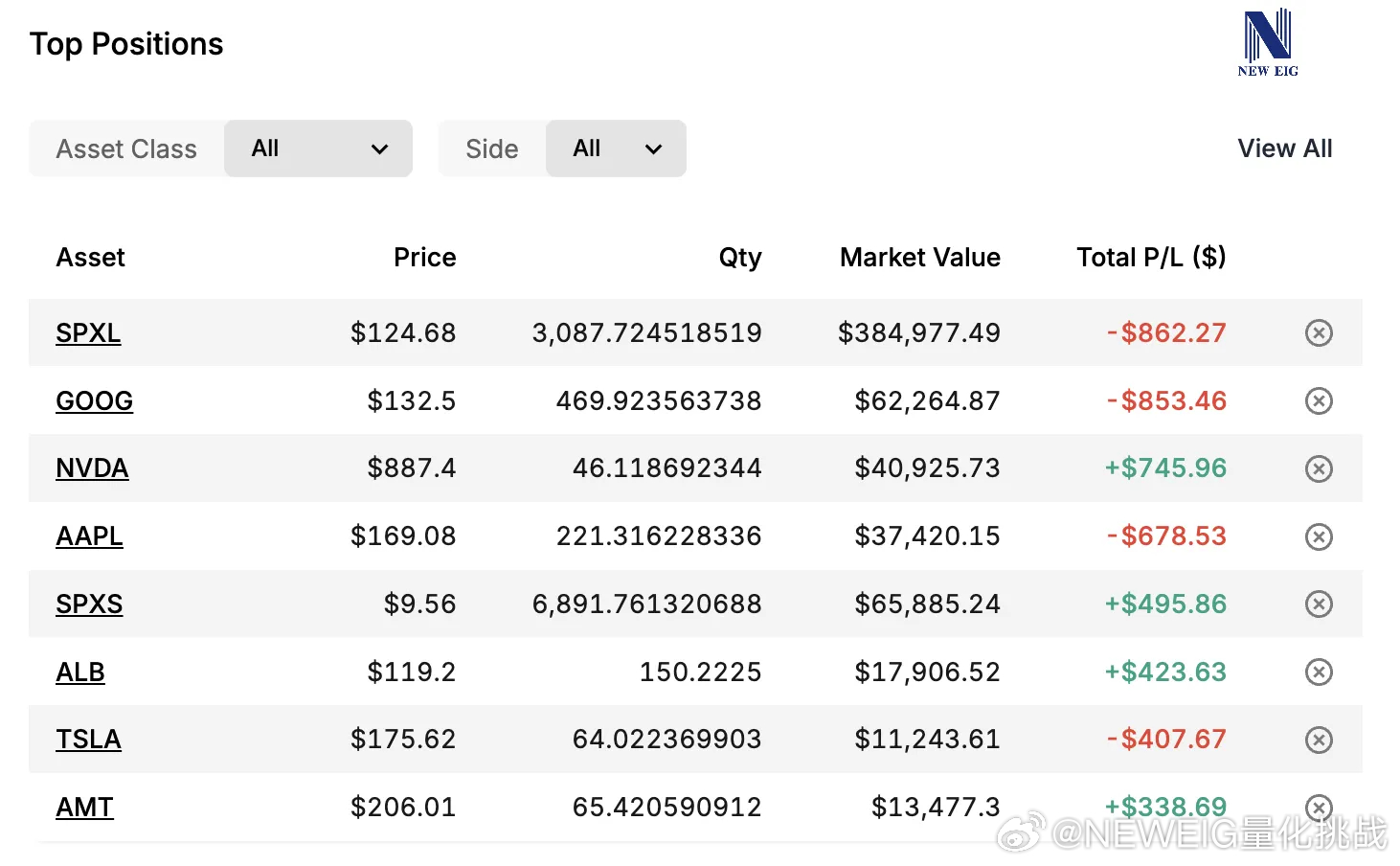Select AAPL quantity 221.316228336
1400x866 pixels.
click(659, 536)
